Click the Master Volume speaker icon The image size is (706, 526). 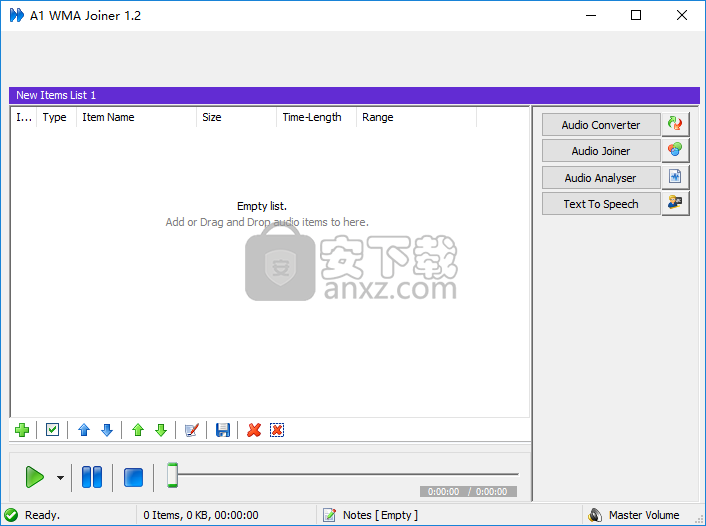click(595, 515)
